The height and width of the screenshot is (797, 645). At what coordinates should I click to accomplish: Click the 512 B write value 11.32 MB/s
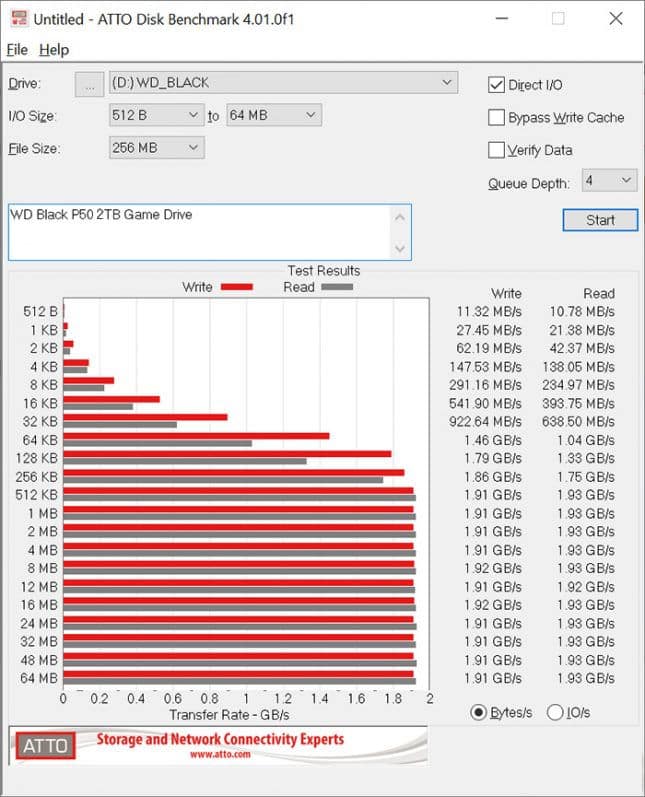point(489,312)
